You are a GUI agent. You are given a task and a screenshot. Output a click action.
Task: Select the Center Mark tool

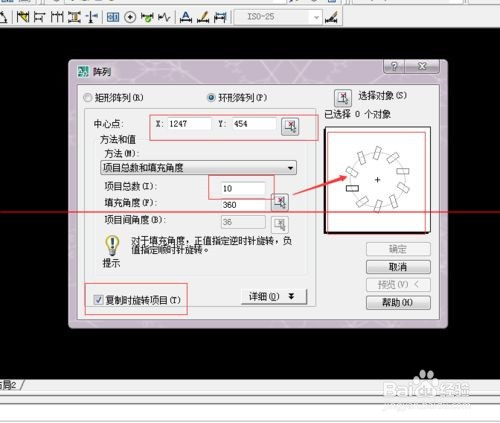pos(130,17)
